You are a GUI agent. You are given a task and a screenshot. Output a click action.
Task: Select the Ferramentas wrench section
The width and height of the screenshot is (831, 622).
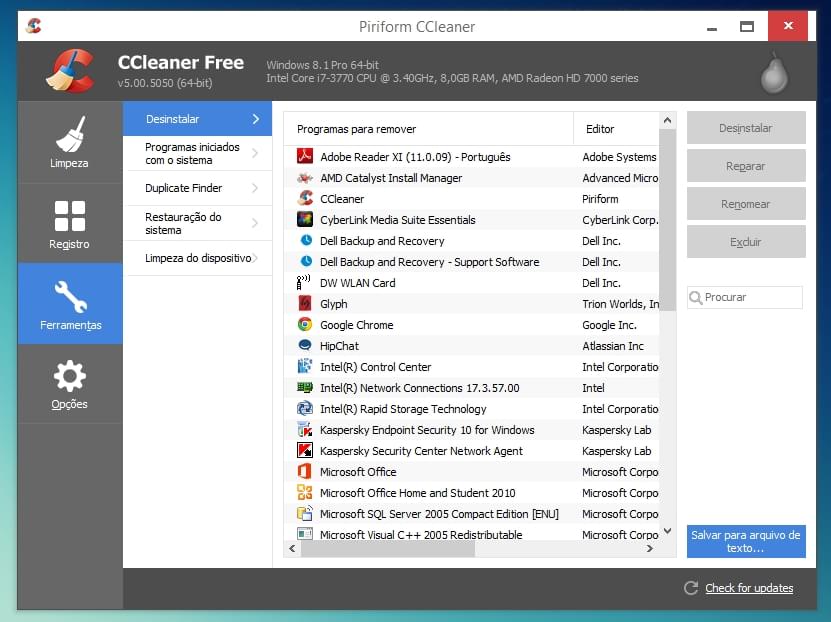tap(69, 304)
